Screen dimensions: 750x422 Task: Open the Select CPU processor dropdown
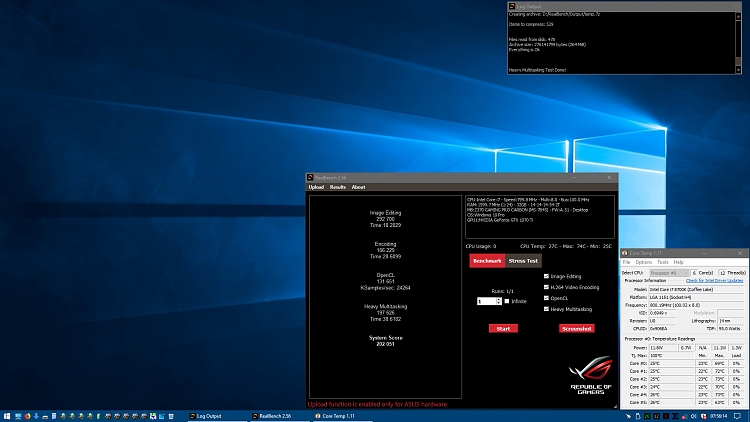[669, 273]
